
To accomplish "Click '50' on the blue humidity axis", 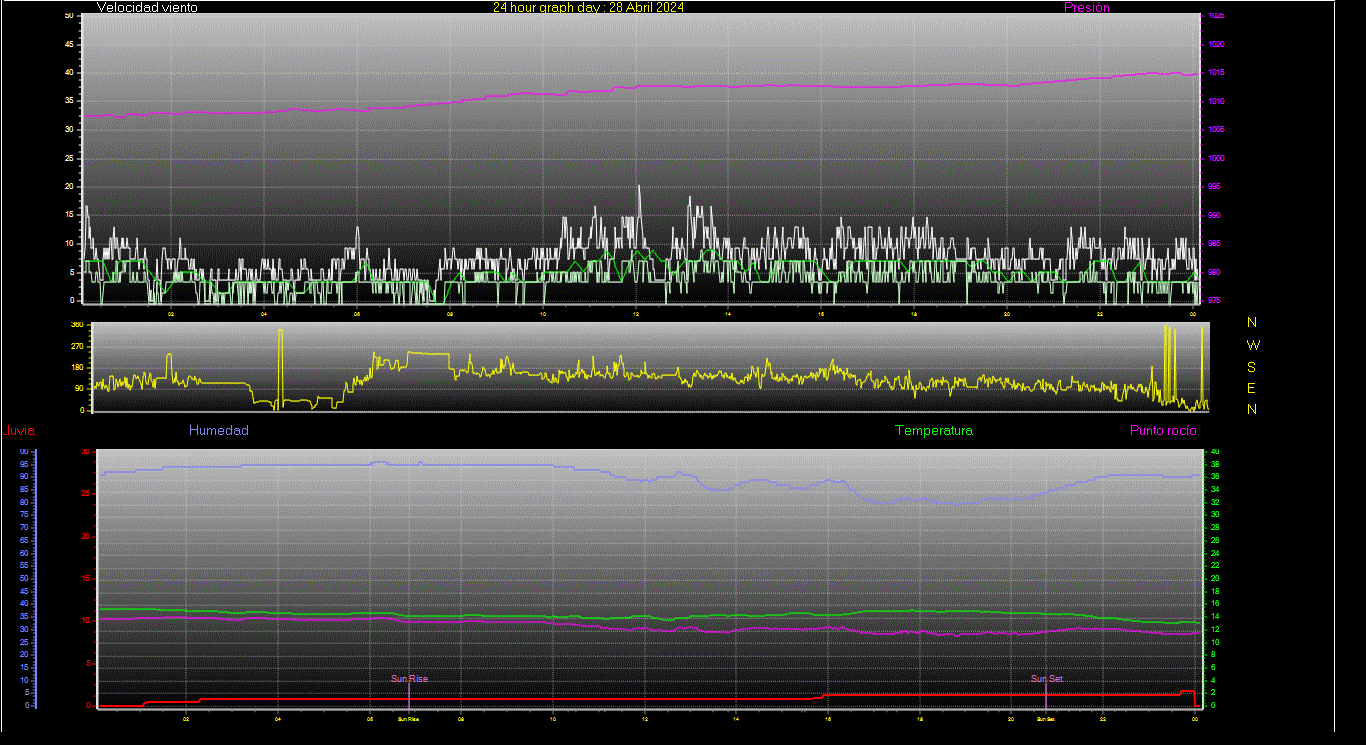I will 23,578.
